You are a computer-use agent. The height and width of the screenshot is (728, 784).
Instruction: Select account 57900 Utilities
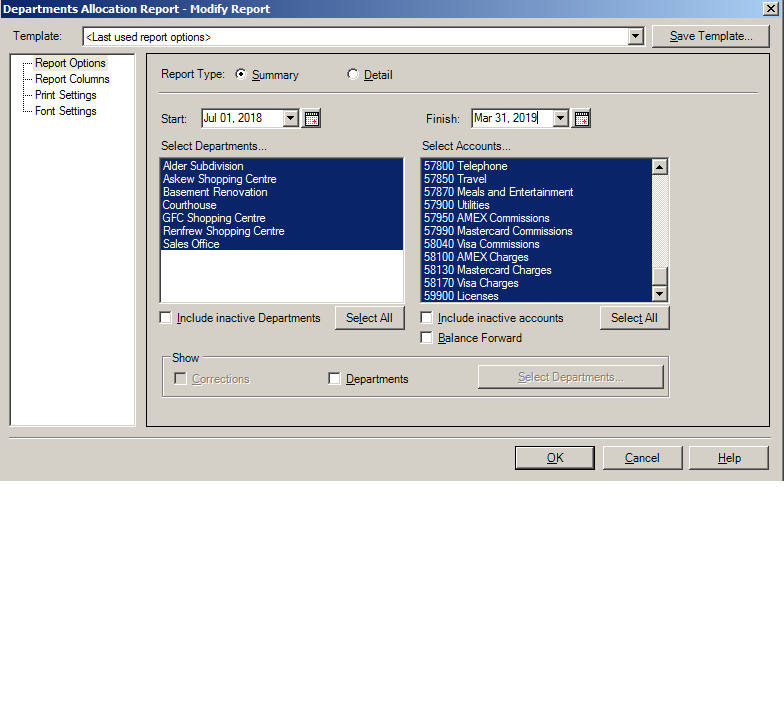click(x=537, y=205)
